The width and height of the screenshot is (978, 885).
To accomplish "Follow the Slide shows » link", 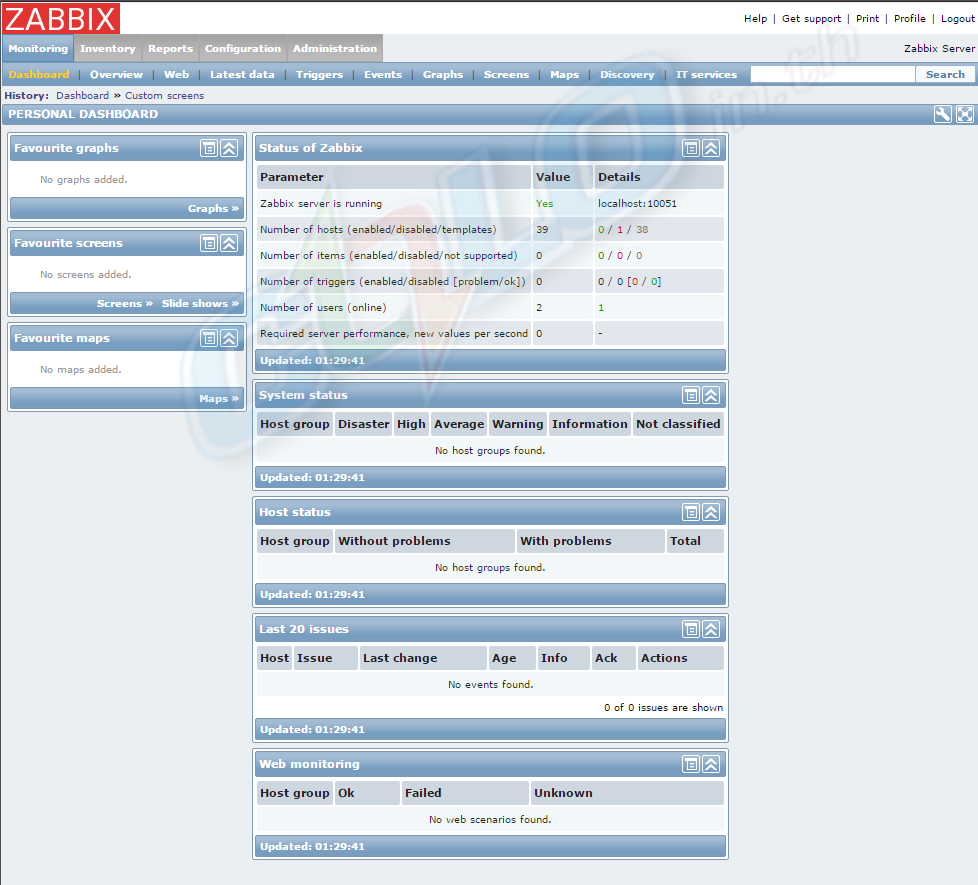I will pyautogui.click(x=200, y=303).
